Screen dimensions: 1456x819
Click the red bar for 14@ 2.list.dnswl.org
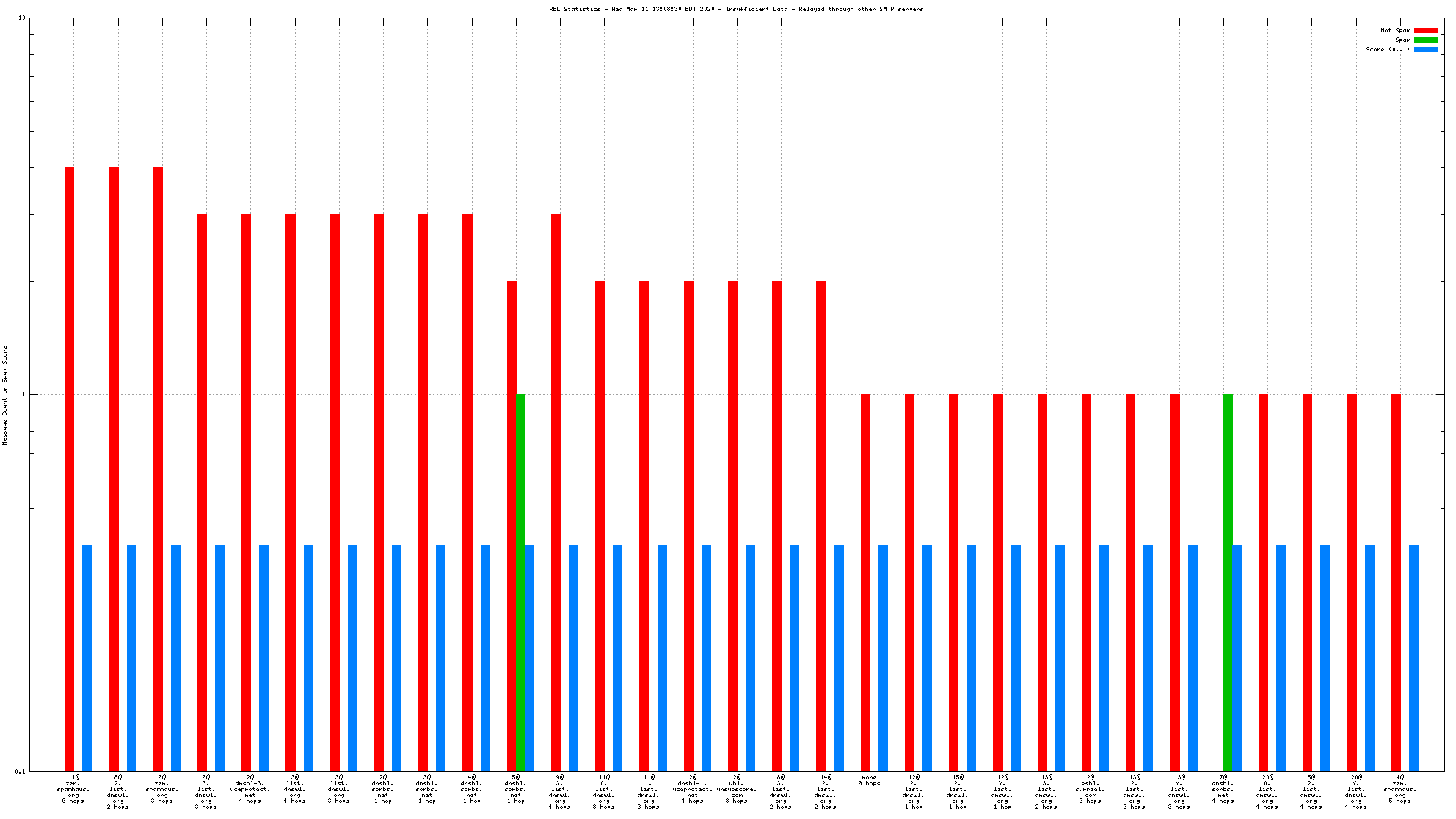pyautogui.click(x=821, y=525)
